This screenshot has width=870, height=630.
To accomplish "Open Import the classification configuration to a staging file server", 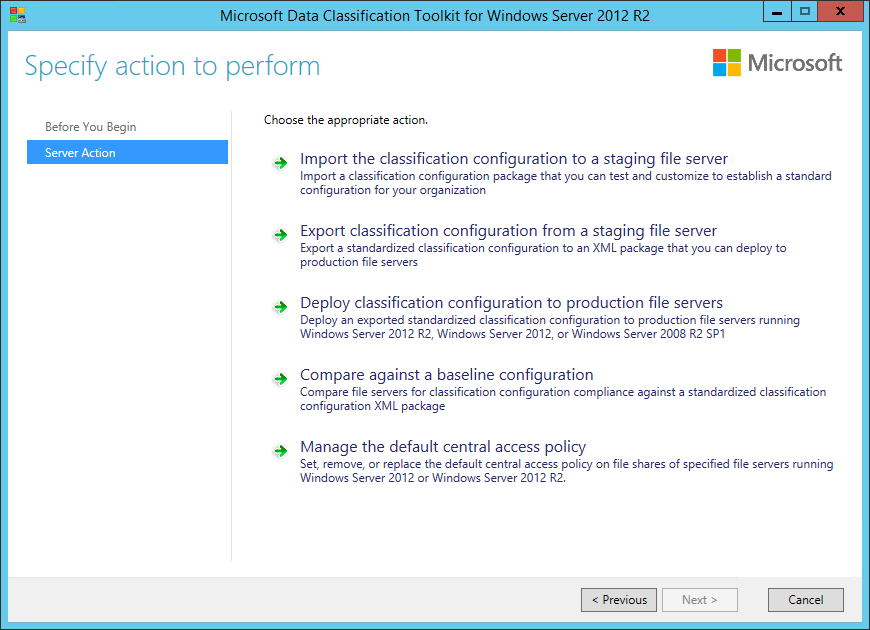I will pos(514,159).
